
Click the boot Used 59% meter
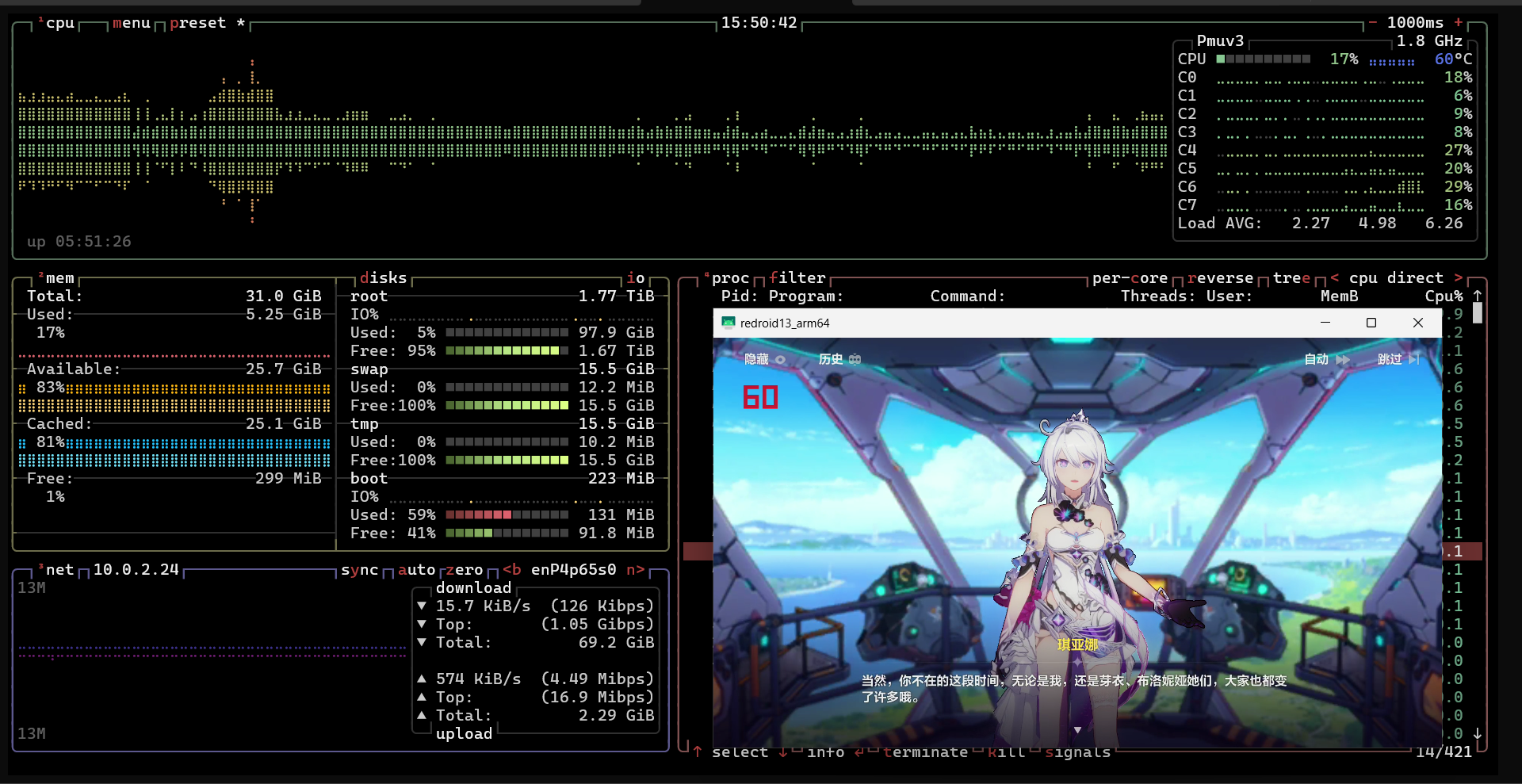(x=507, y=514)
